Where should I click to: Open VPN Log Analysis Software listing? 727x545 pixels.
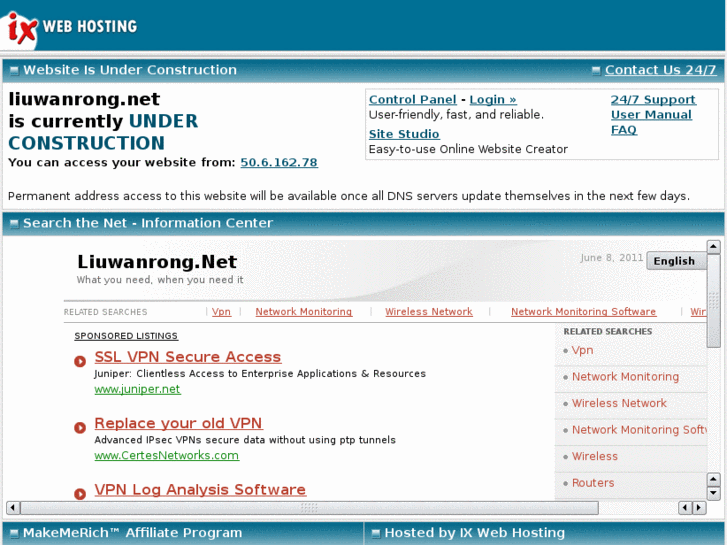pos(200,489)
